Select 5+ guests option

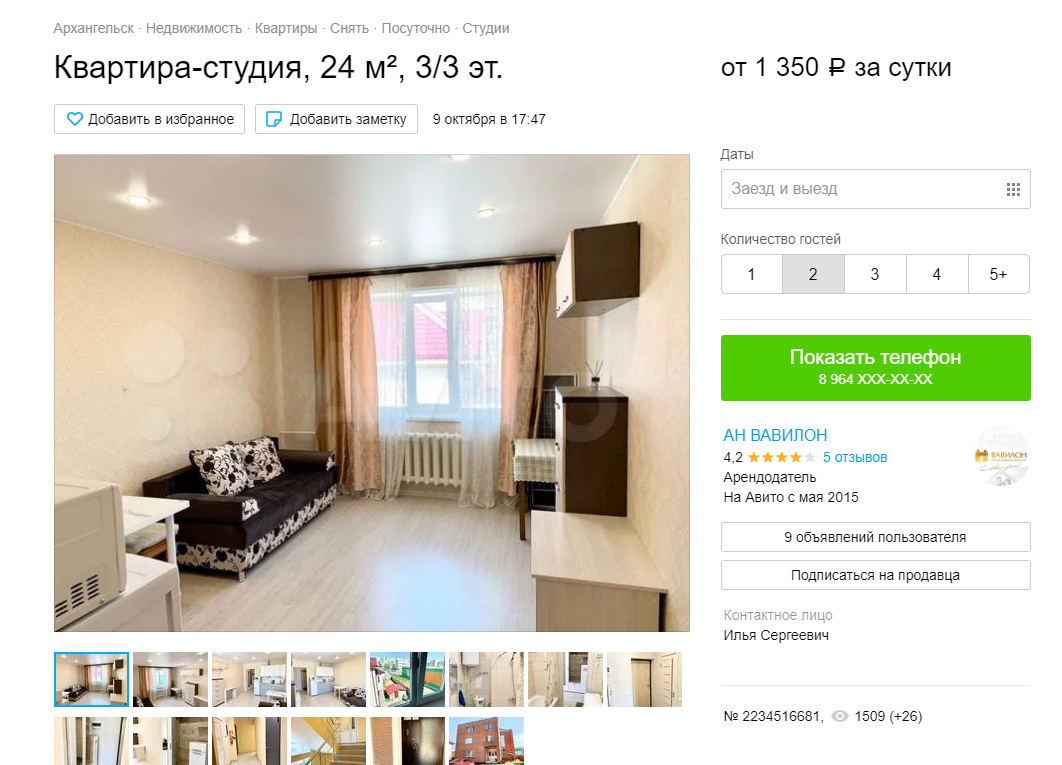pos(998,274)
